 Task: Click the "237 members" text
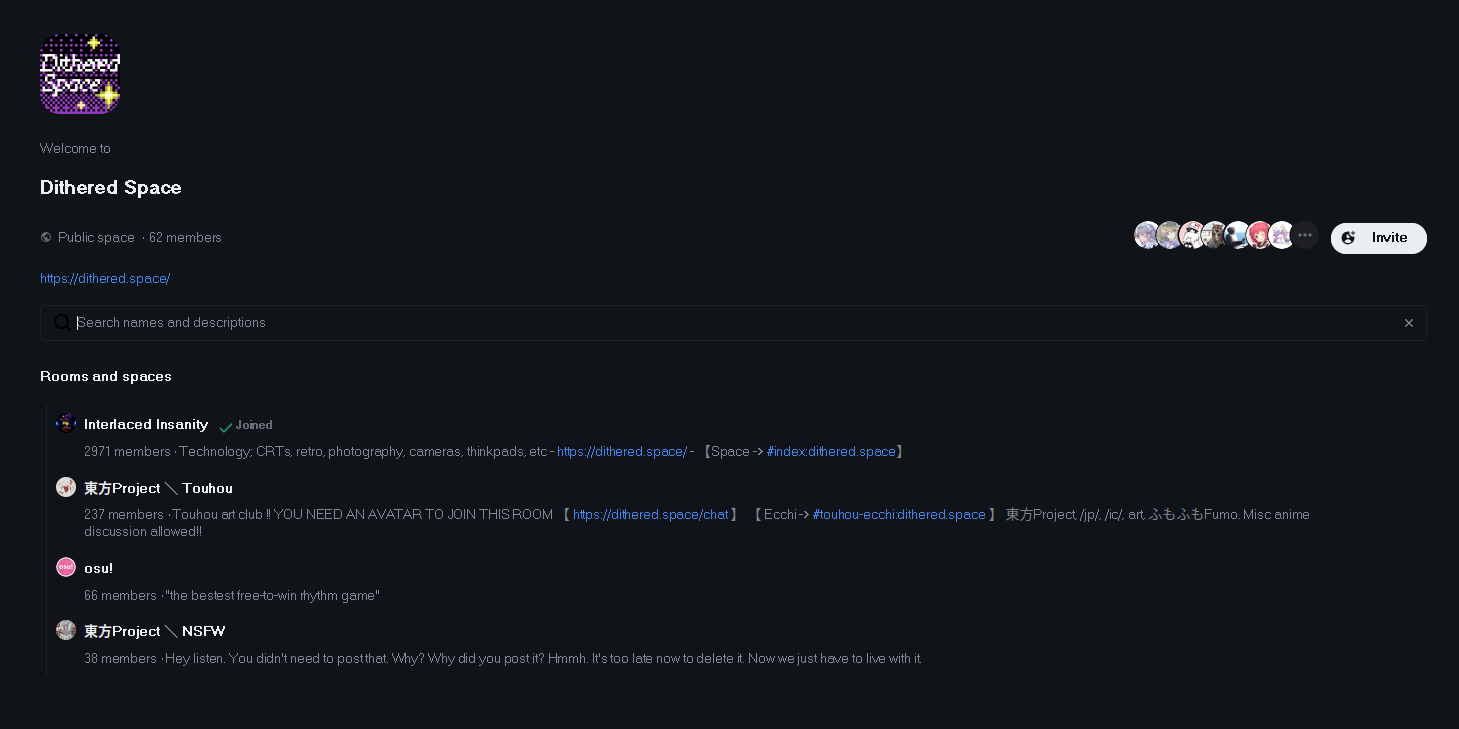pyautogui.click(x=124, y=515)
